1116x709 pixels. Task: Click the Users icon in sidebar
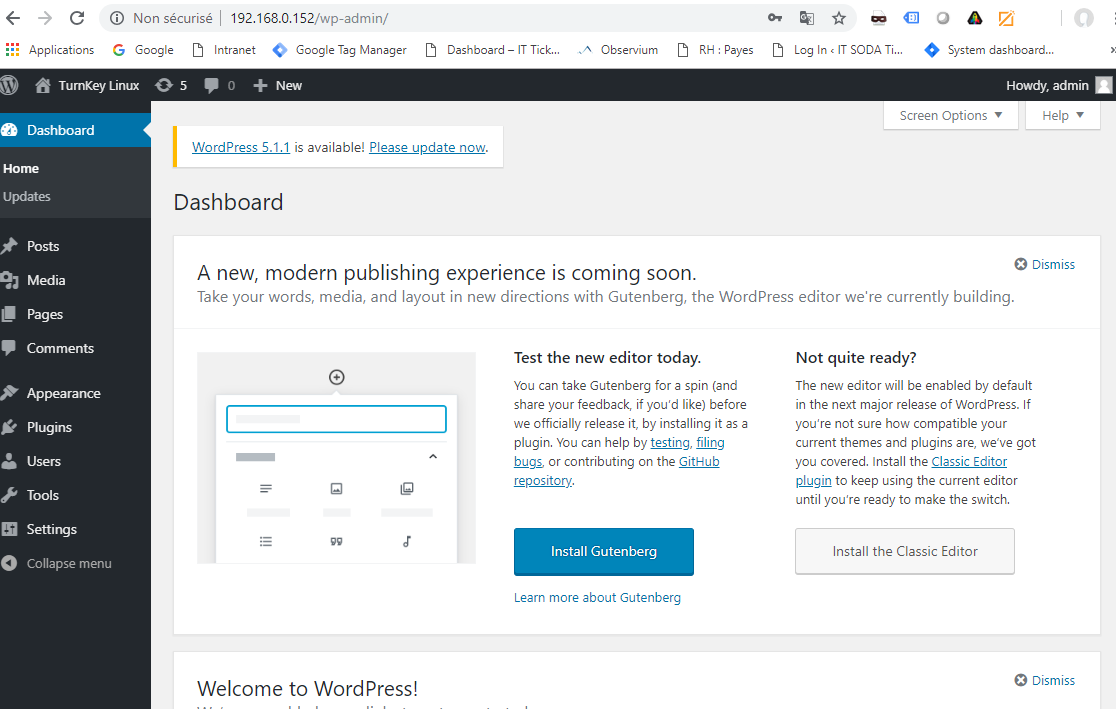click(9, 461)
